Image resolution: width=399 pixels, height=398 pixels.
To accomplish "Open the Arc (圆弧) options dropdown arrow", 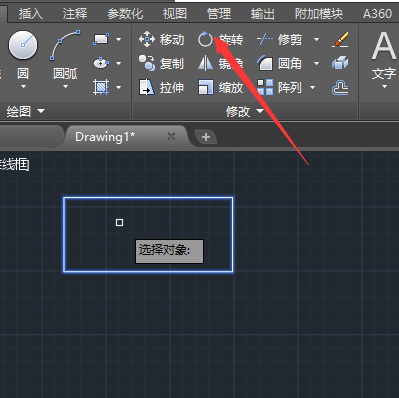I will coord(65,87).
